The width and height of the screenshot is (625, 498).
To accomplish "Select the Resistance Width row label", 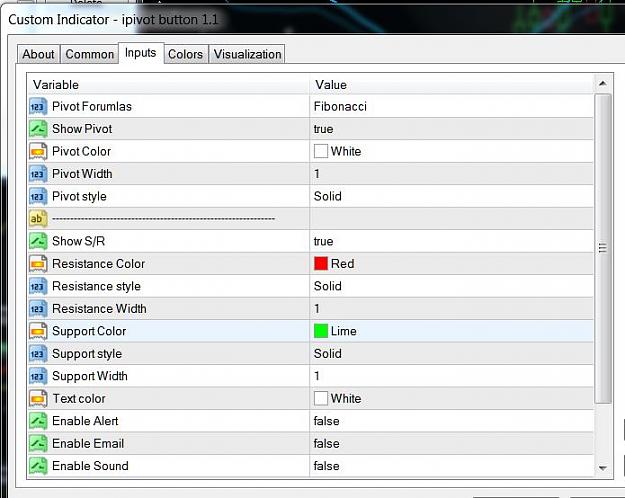I will pos(99,309).
